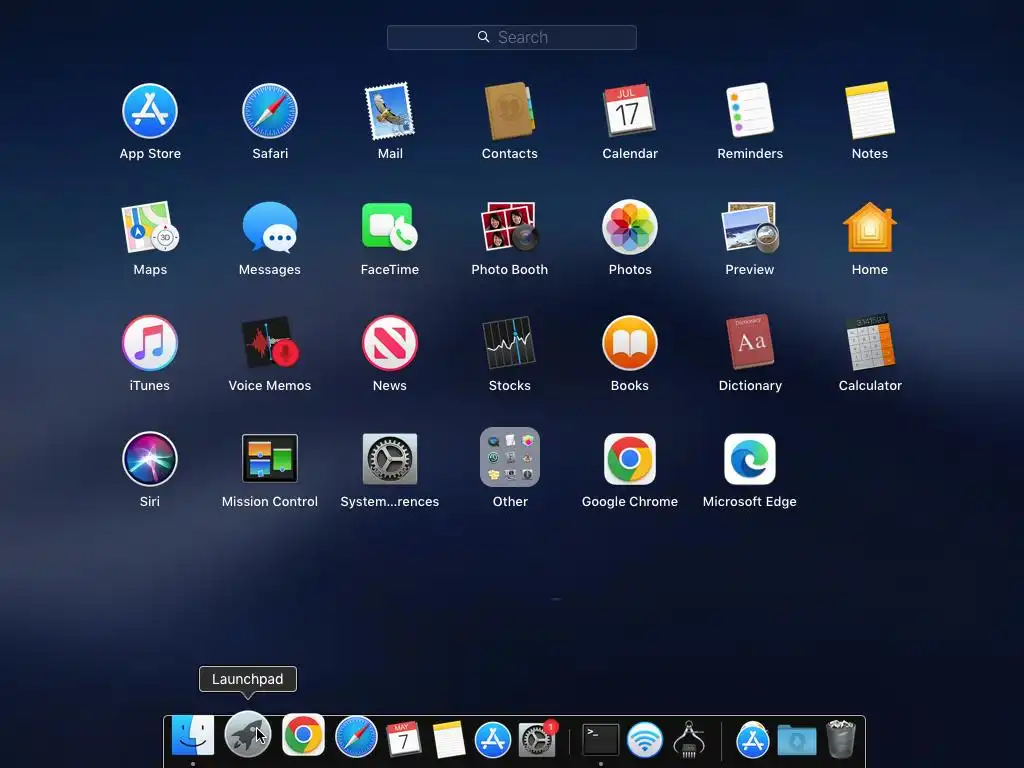The width and height of the screenshot is (1024, 768).
Task: Open the App Store in Launchpad grid
Action: 150,111
